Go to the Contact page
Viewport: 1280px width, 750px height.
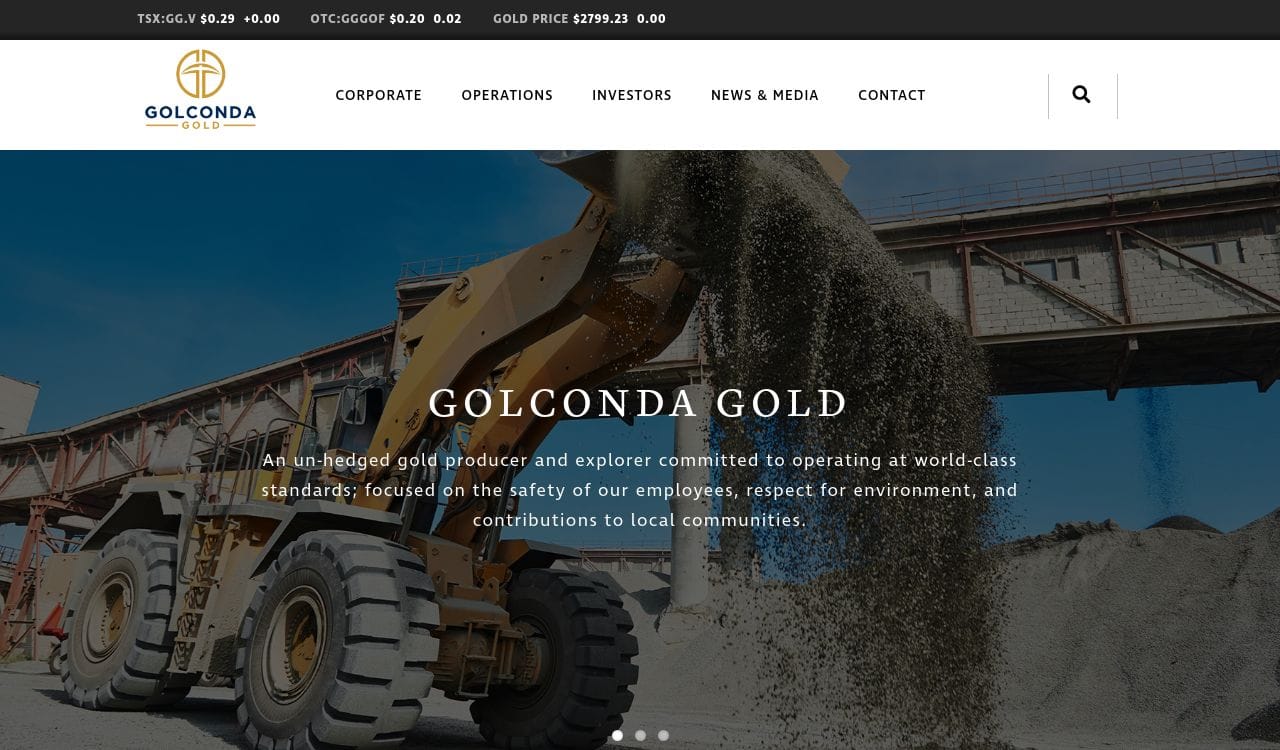click(x=892, y=96)
